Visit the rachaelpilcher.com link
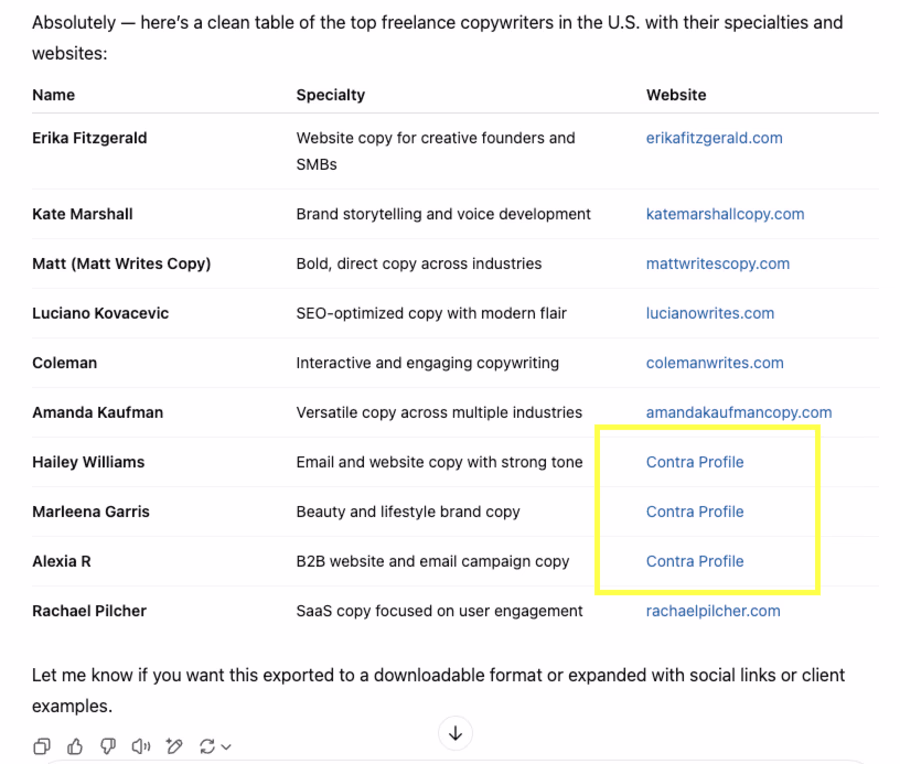This screenshot has width=900, height=764. [x=713, y=611]
